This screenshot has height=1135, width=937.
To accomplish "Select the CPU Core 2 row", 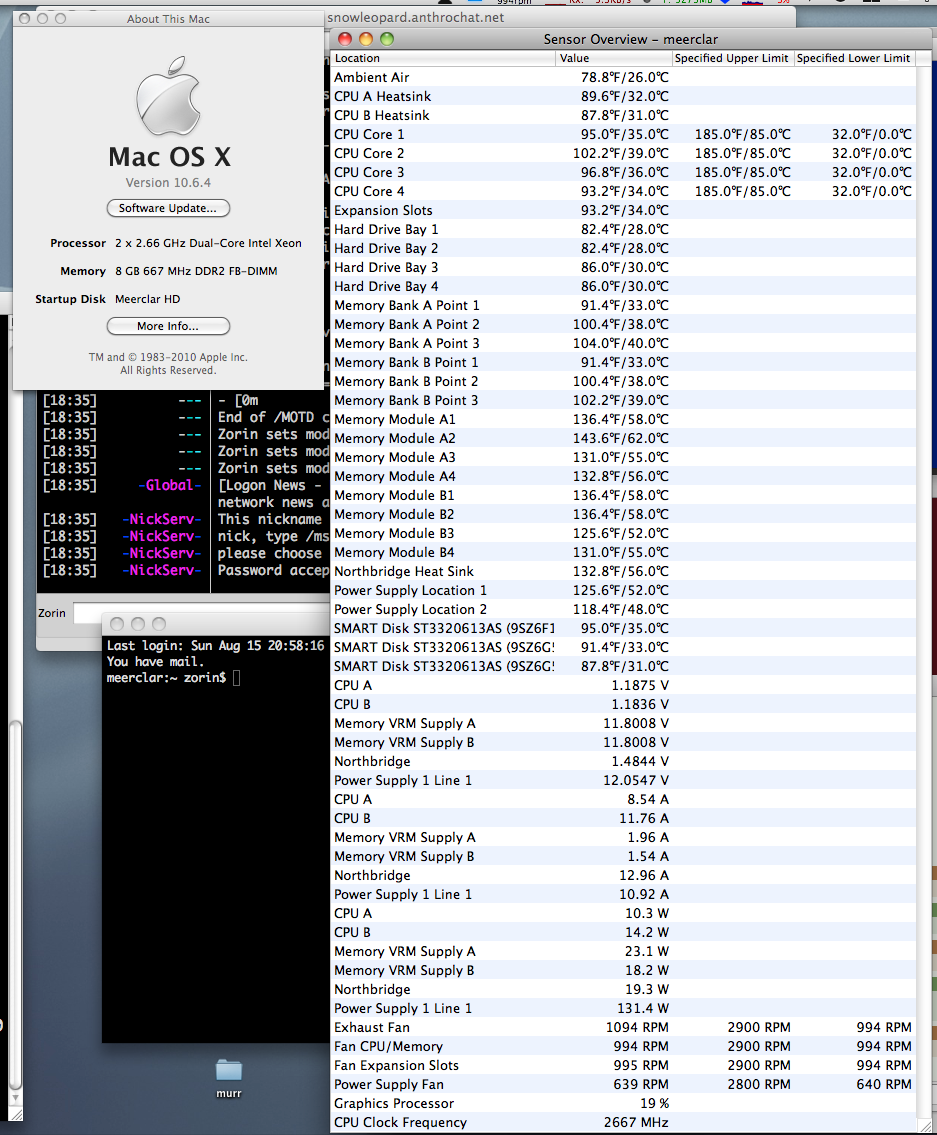I will 623,153.
